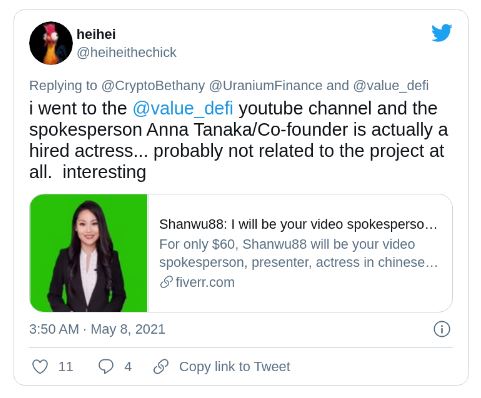The image size is (481, 398).
Task: Open @UraniumFinance in reply line
Action: click(x=266, y=86)
